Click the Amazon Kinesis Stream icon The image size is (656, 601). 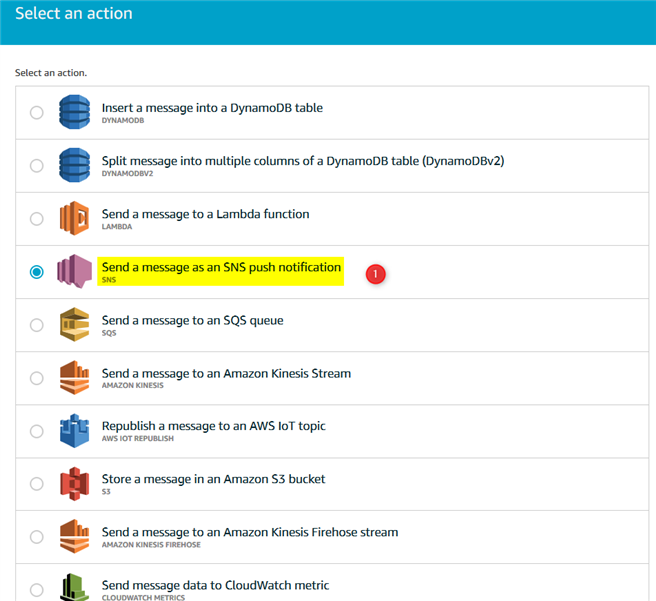point(74,378)
